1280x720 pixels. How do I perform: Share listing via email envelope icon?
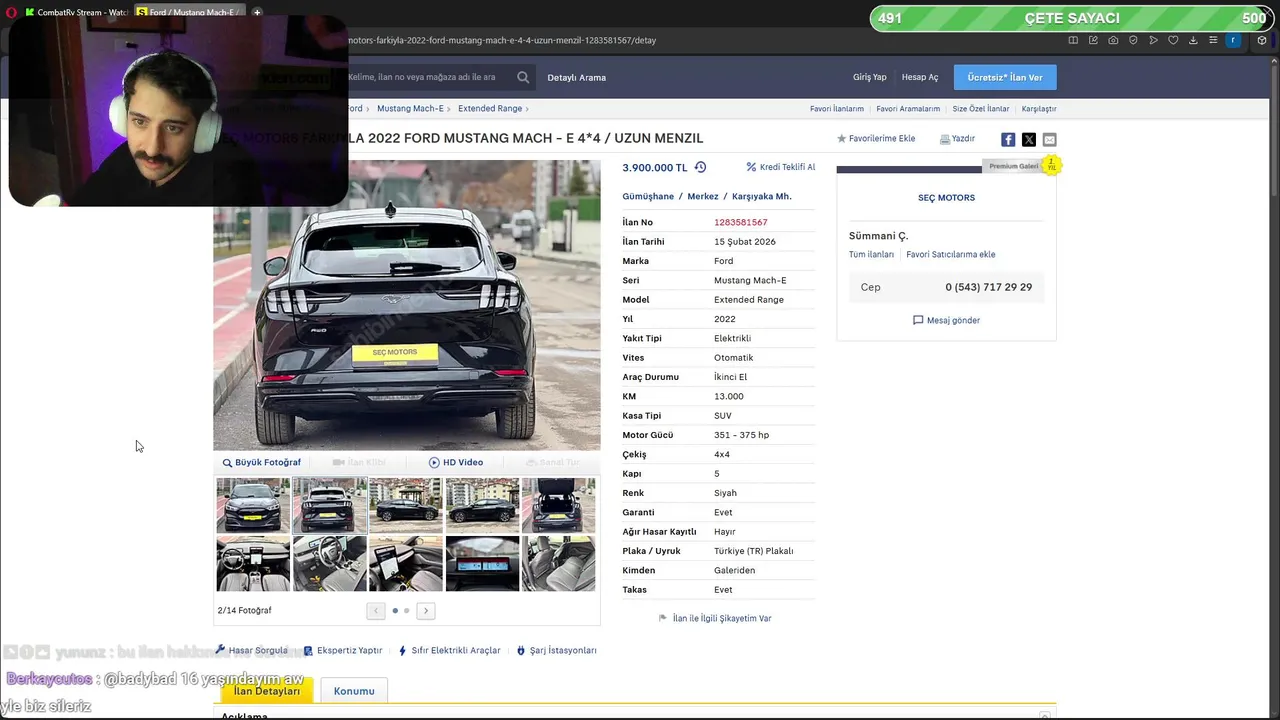coord(1049,139)
